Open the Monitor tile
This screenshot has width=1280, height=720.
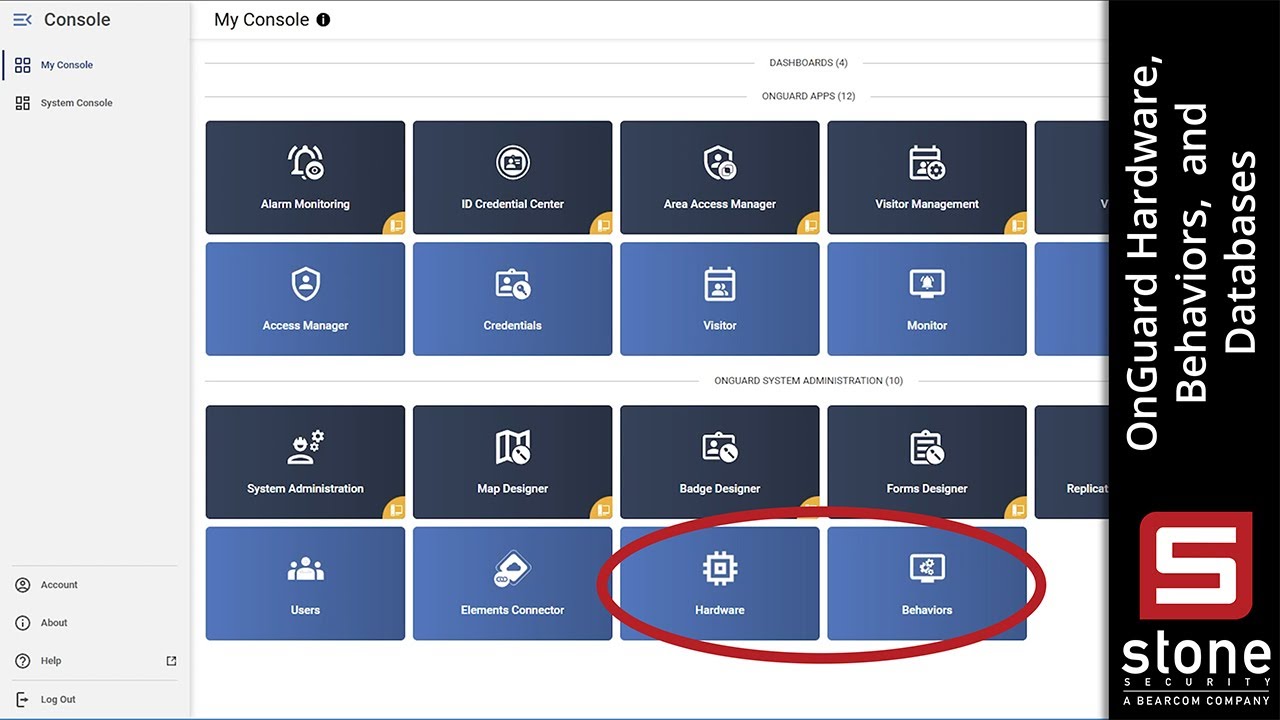[x=927, y=299]
